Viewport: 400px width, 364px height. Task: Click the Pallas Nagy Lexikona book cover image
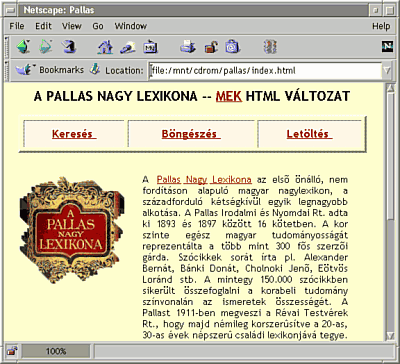(72, 230)
